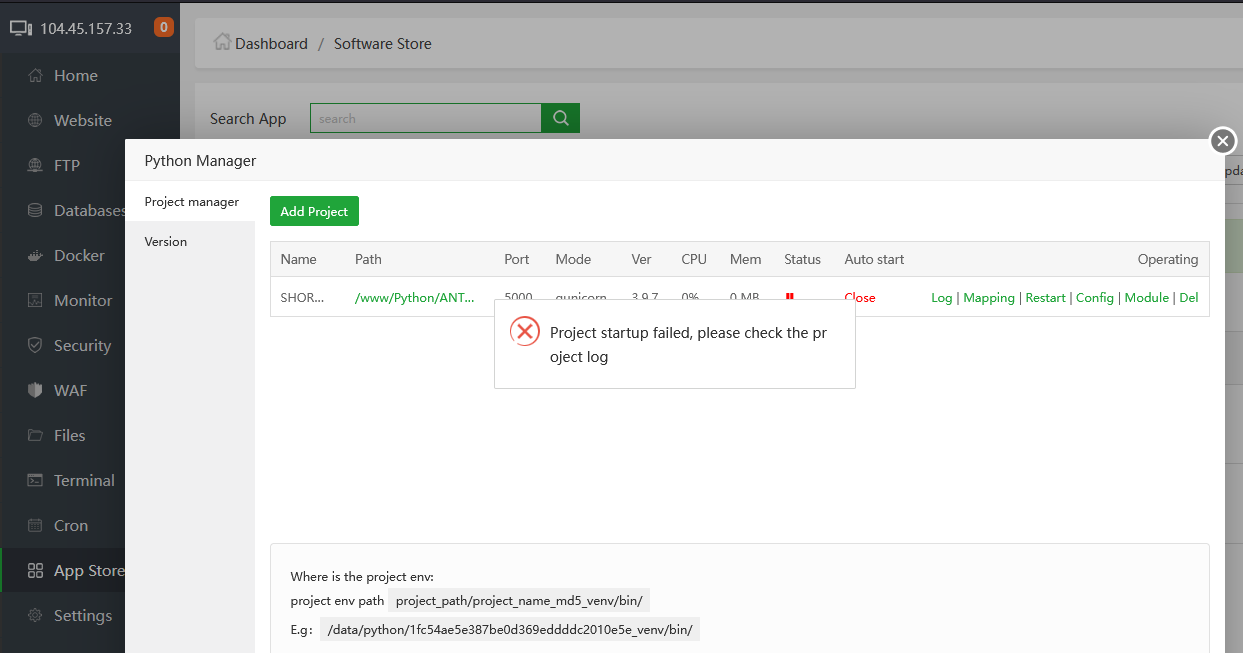Switch to the Version tab
The image size is (1243, 653).
(x=166, y=242)
